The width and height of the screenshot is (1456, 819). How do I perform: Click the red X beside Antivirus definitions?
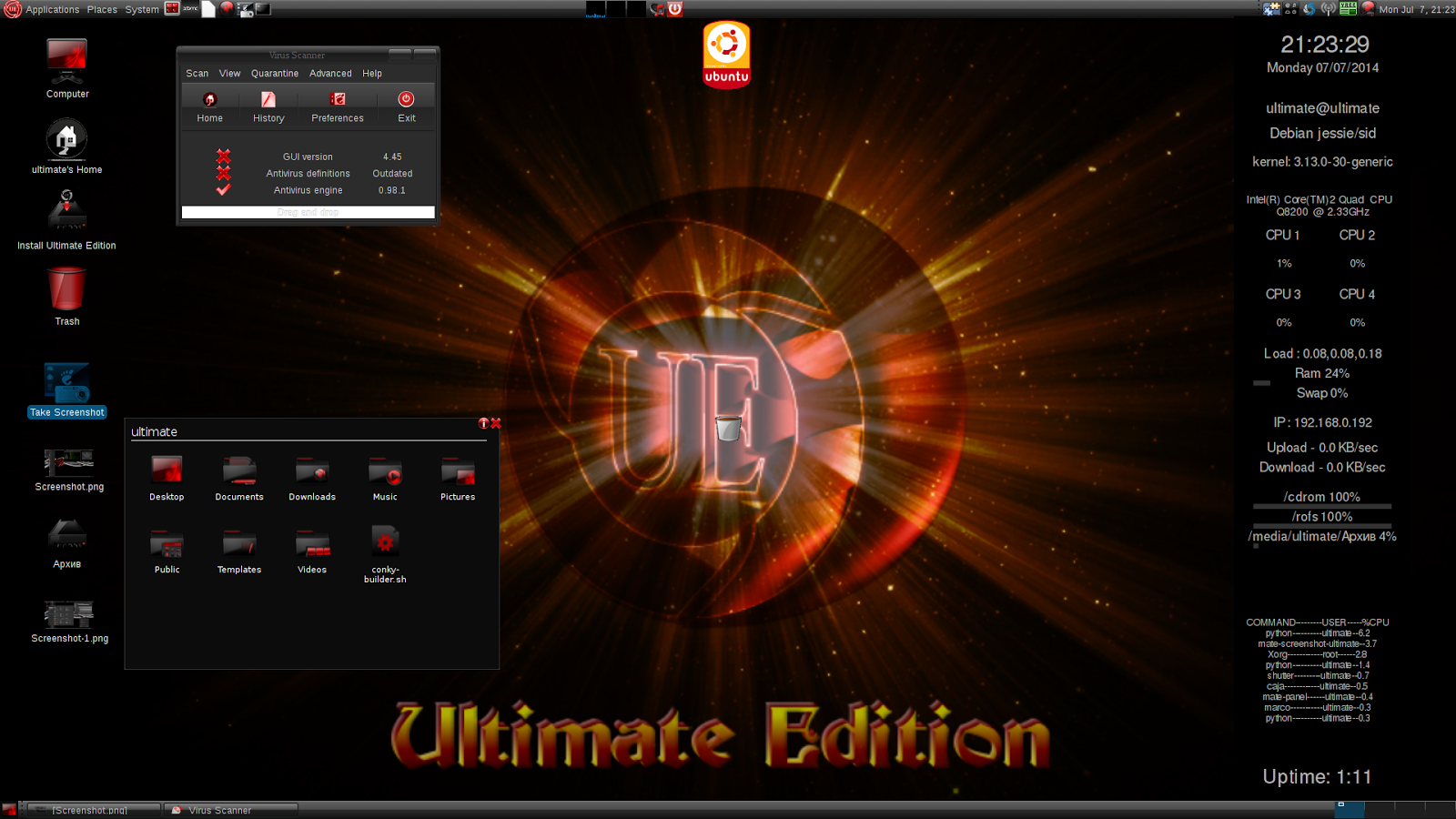pos(223,172)
